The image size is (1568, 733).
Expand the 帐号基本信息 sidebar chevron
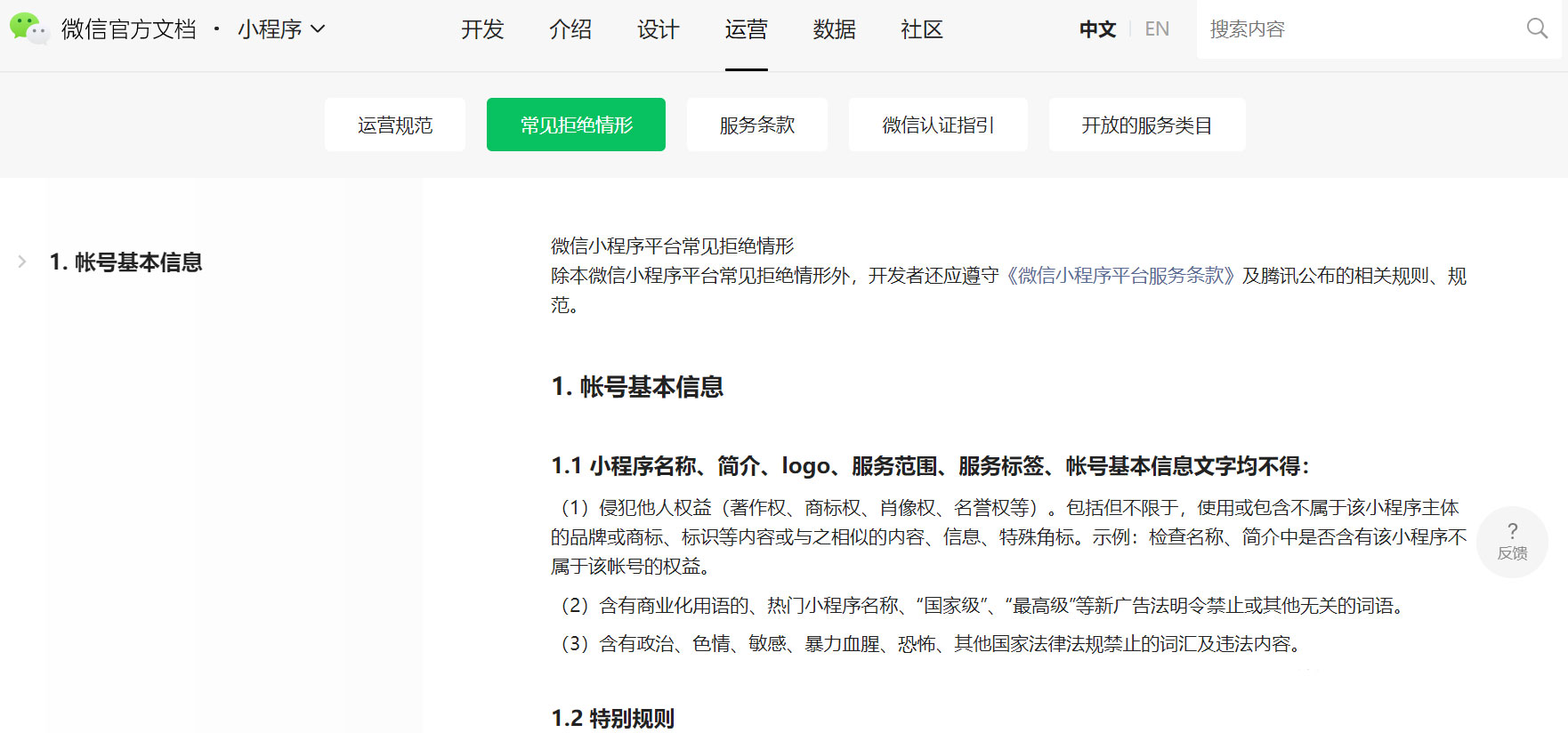click(22, 262)
